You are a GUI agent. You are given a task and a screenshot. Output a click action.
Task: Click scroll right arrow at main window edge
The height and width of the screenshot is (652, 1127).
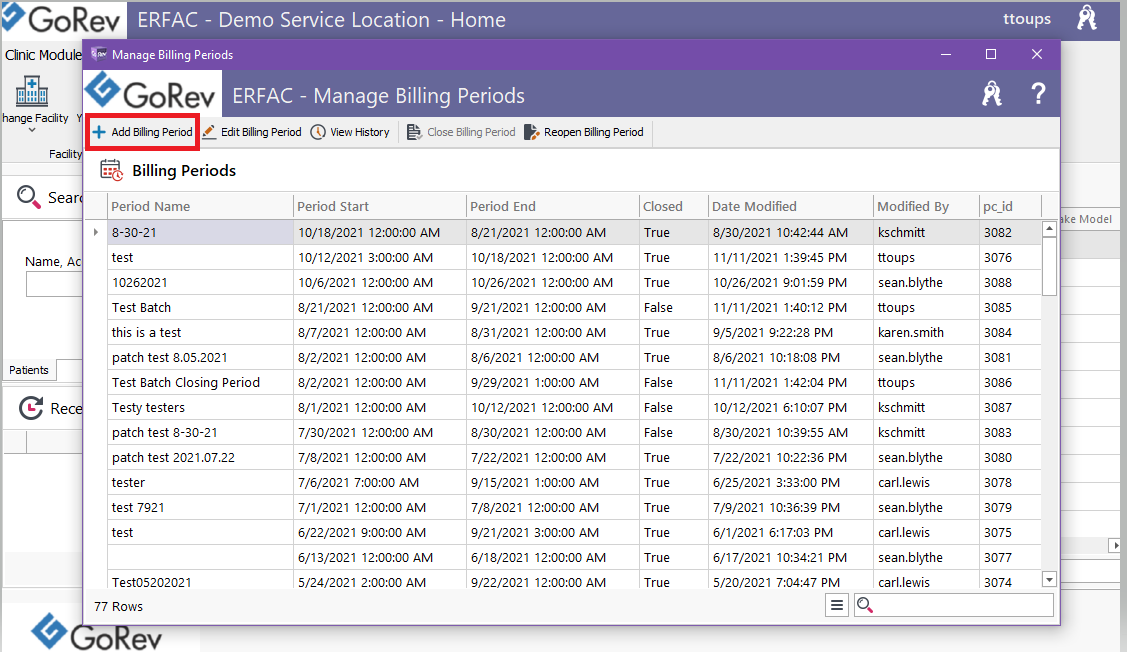(x=1115, y=546)
